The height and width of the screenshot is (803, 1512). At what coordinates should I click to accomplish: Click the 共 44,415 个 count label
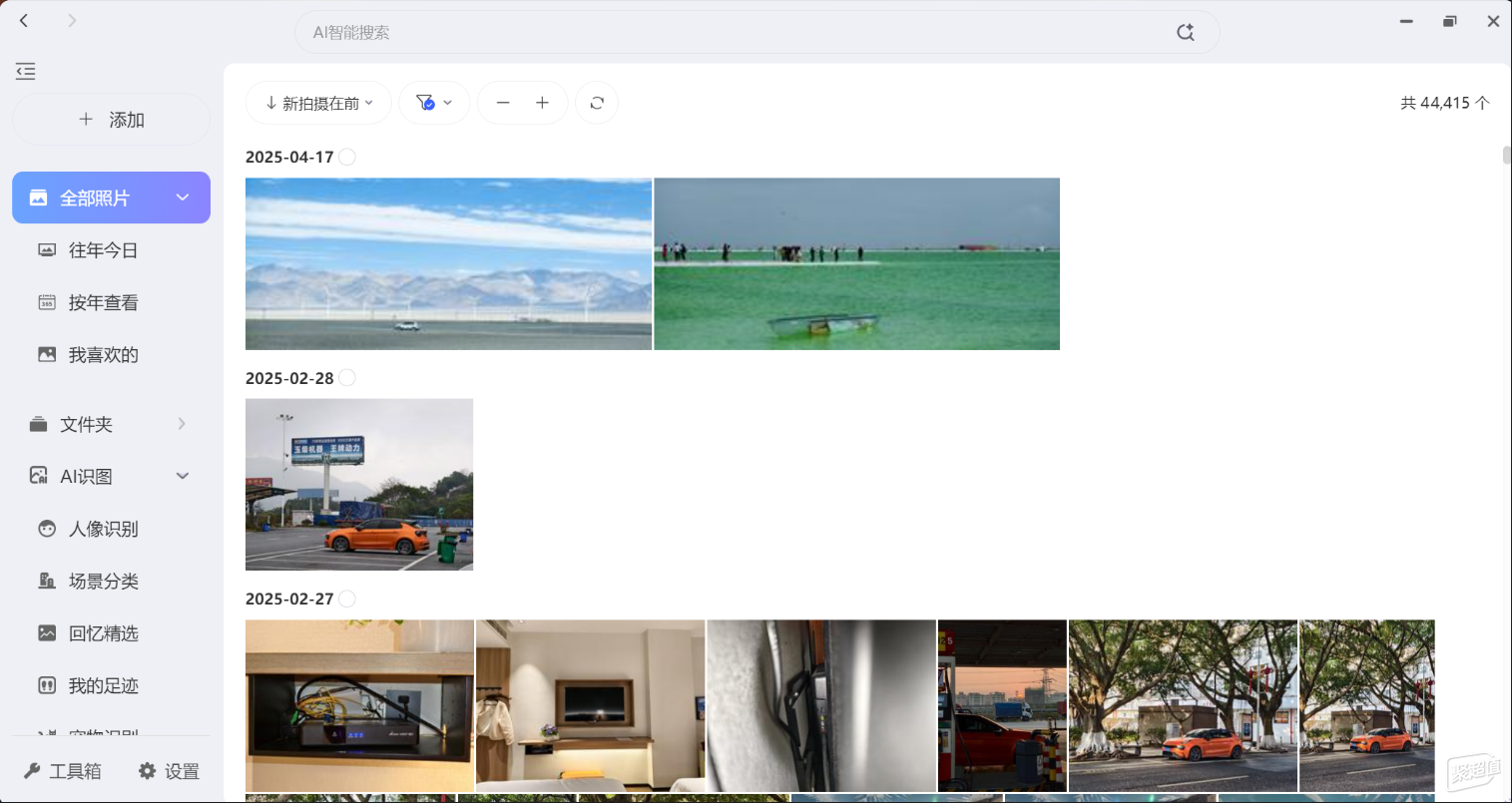[x=1444, y=103]
